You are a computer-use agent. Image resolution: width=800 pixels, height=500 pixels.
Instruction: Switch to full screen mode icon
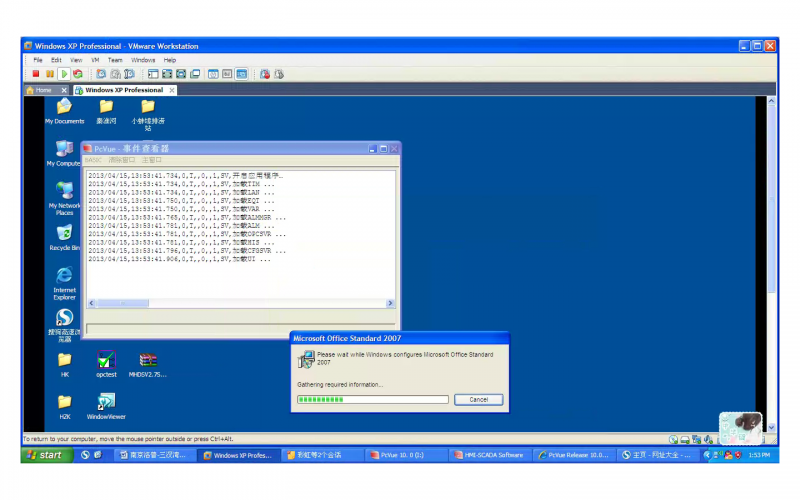pyautogui.click(x=167, y=74)
